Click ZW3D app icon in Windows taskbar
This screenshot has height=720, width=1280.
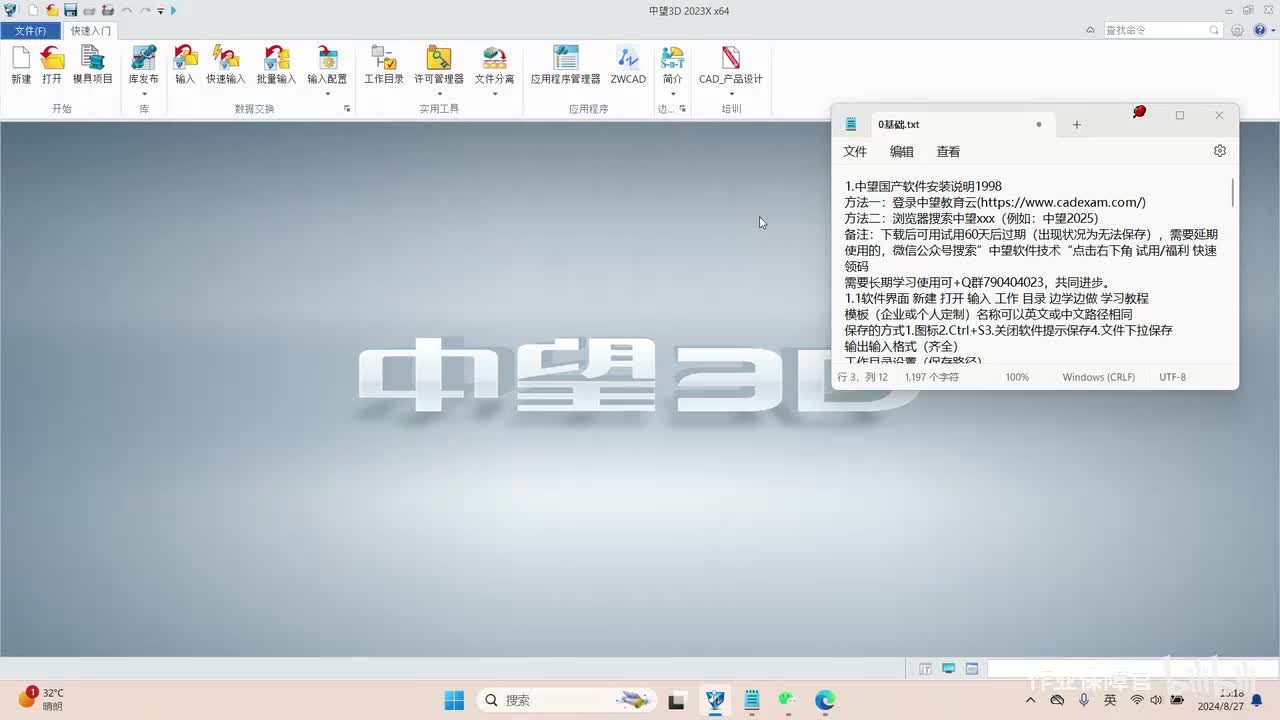(x=715, y=700)
